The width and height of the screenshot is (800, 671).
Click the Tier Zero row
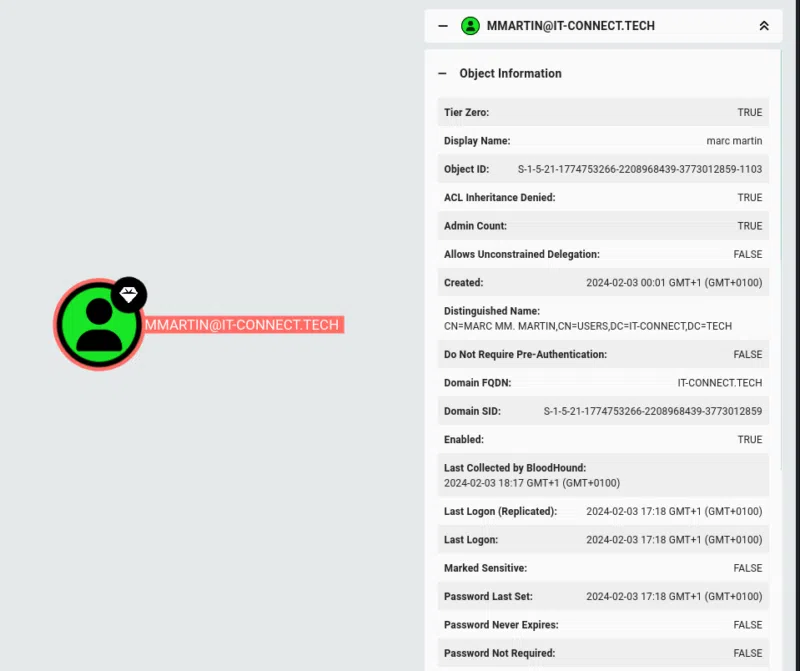[603, 112]
